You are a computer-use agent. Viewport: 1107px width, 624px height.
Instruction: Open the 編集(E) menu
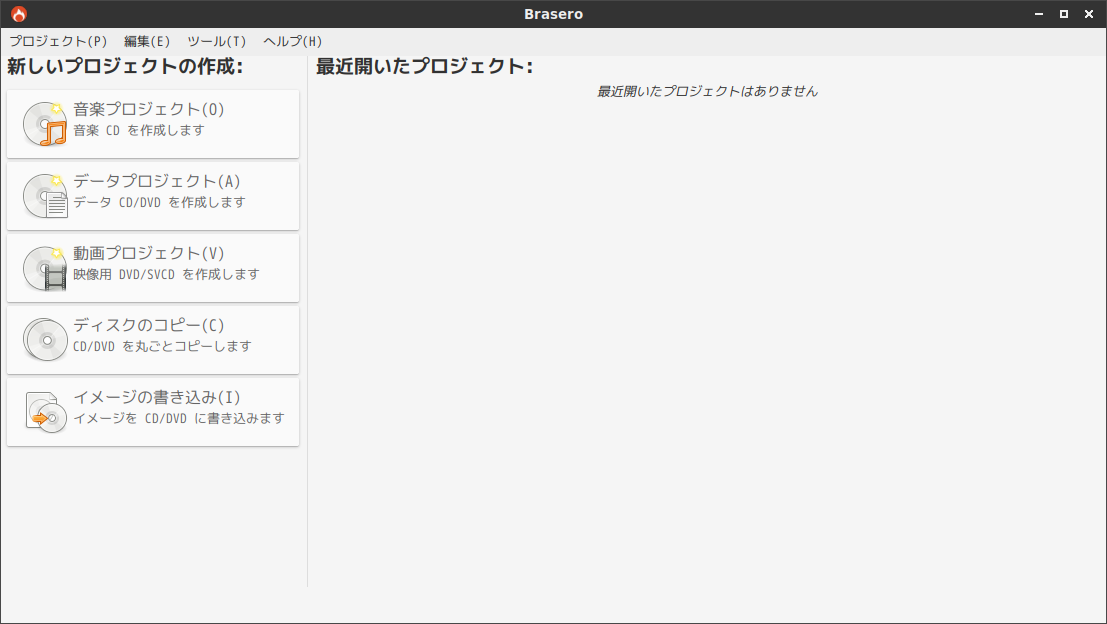point(147,41)
